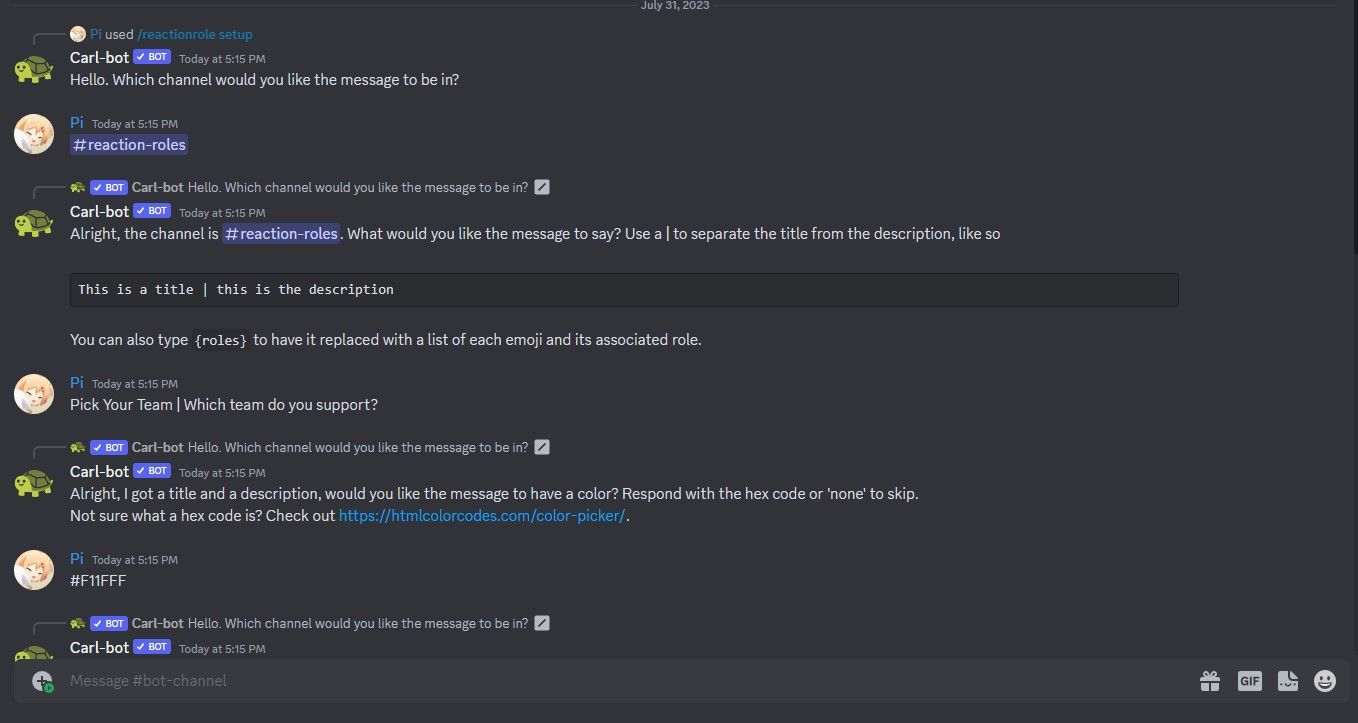Open the GIF picker
Screen dimensions: 1358x723
pyautogui.click(x=1249, y=681)
